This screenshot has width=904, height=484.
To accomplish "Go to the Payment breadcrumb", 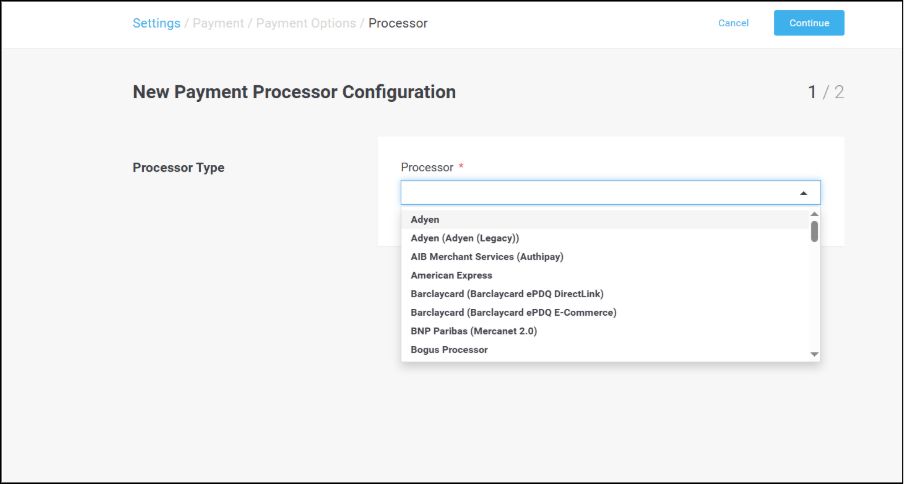I will point(218,23).
